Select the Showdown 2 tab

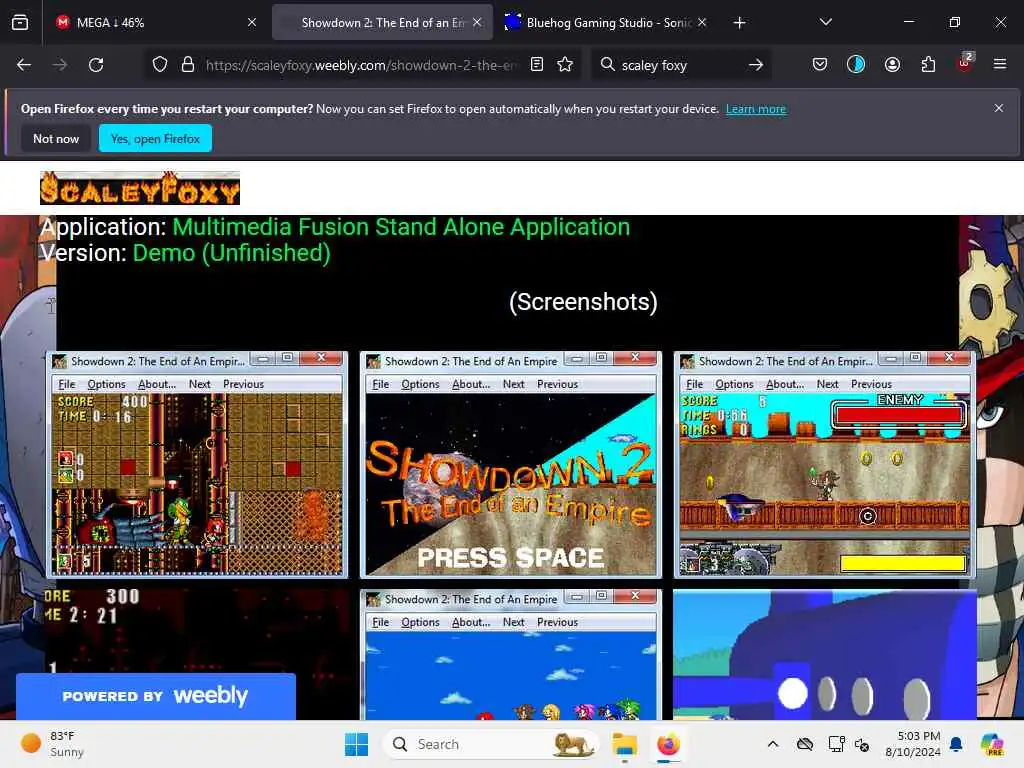click(x=383, y=23)
